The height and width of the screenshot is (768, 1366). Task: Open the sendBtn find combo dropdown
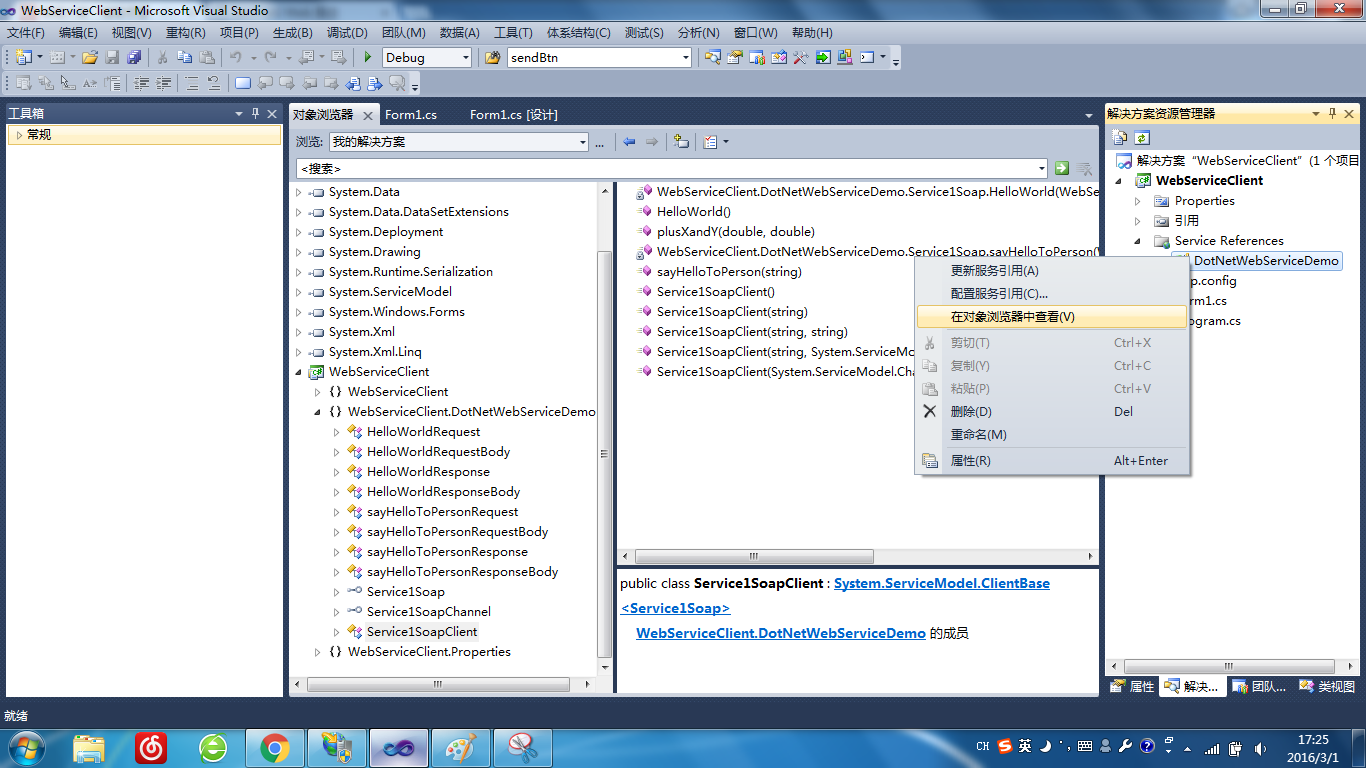pos(685,58)
